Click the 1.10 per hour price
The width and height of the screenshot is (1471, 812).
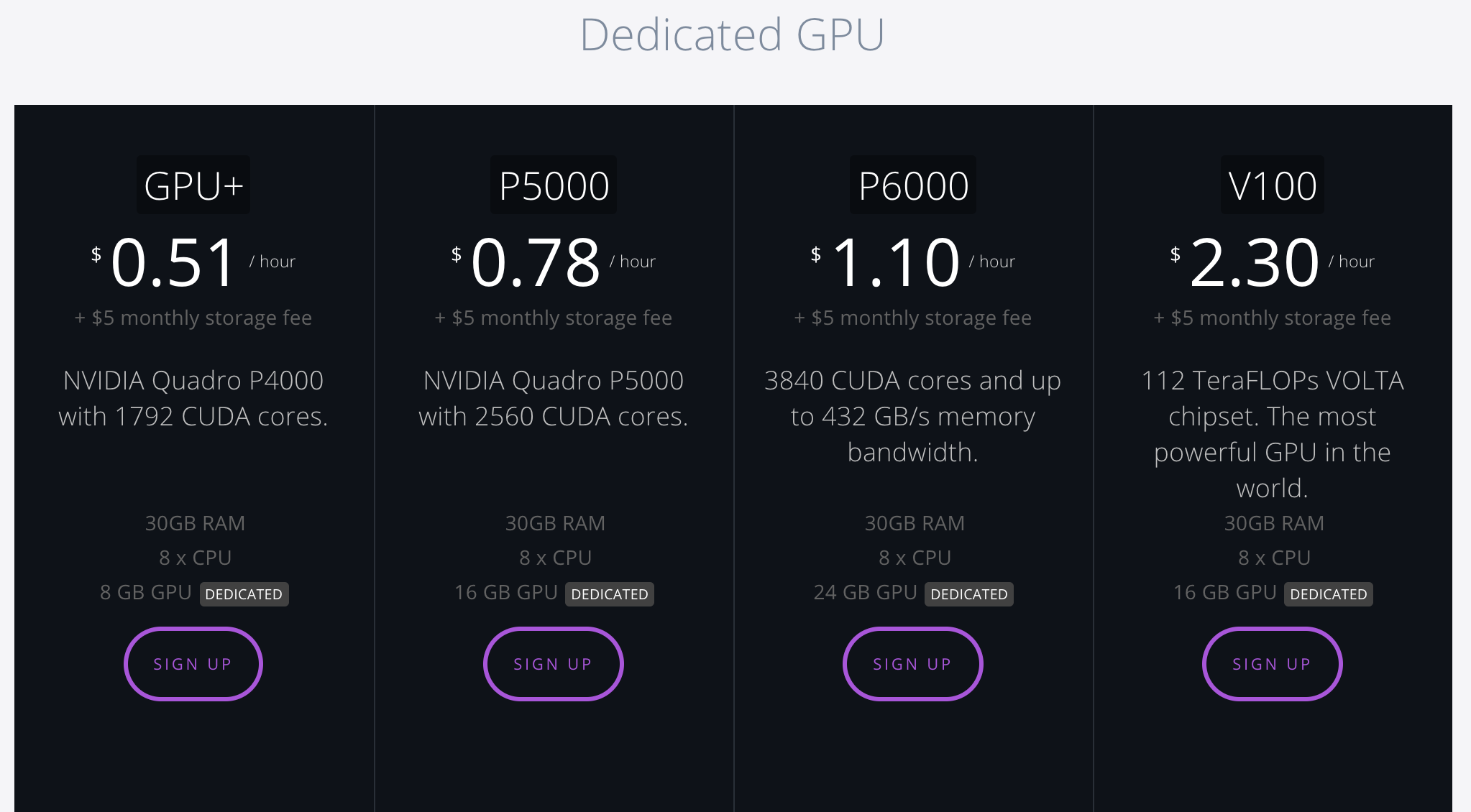pyautogui.click(x=896, y=263)
